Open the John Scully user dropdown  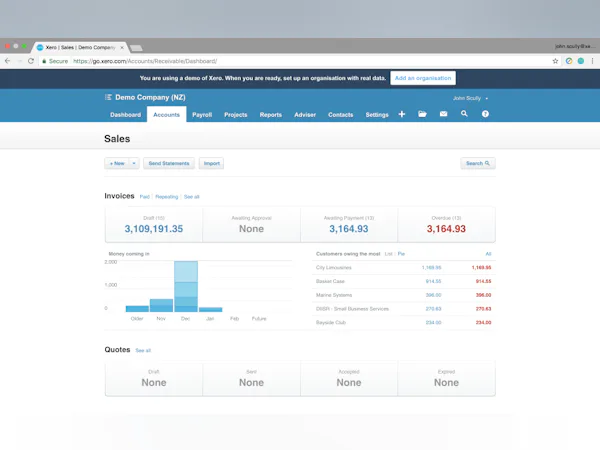471,98
